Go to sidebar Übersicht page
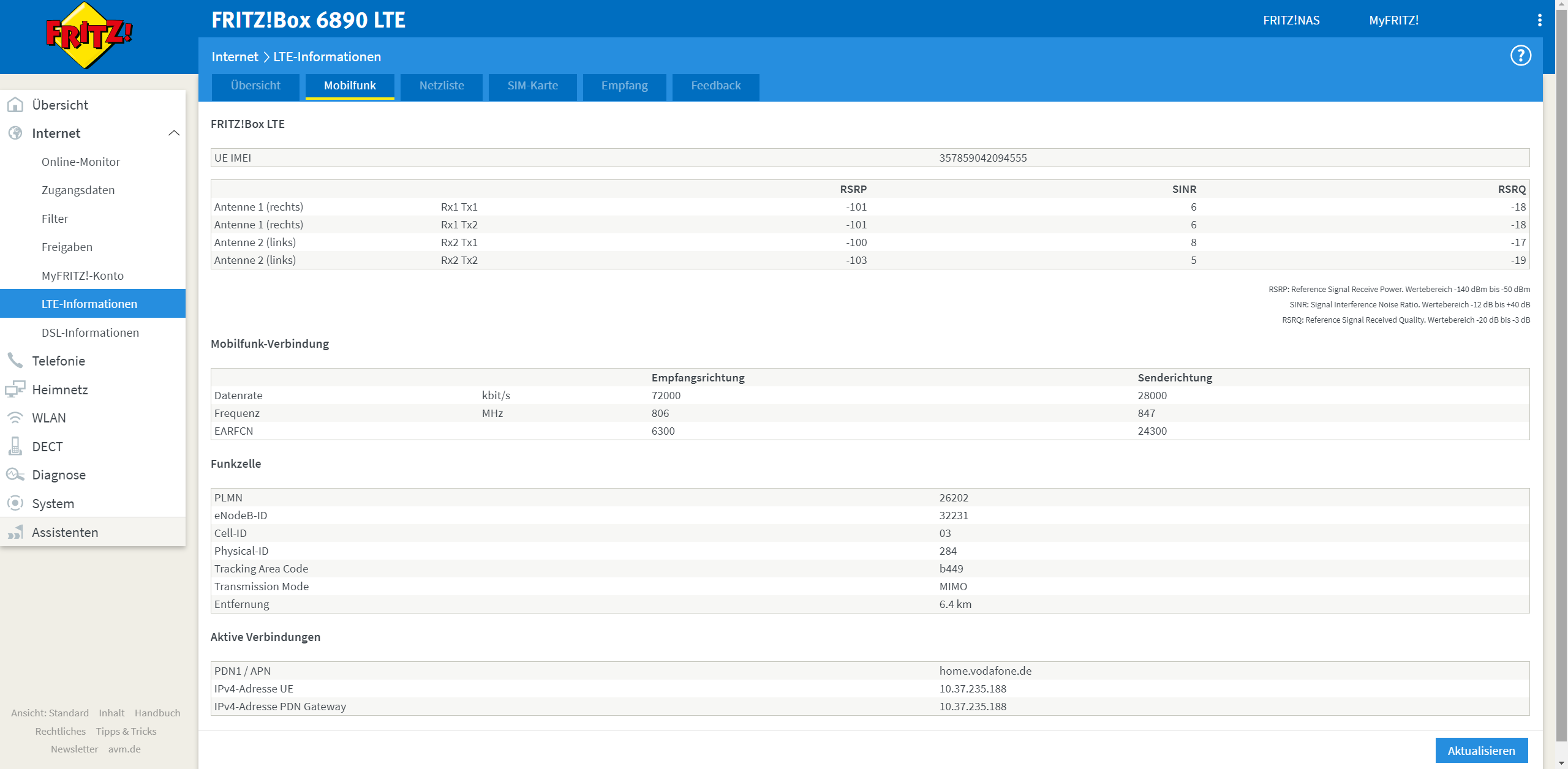This screenshot has width=1568, height=769. click(x=92, y=105)
